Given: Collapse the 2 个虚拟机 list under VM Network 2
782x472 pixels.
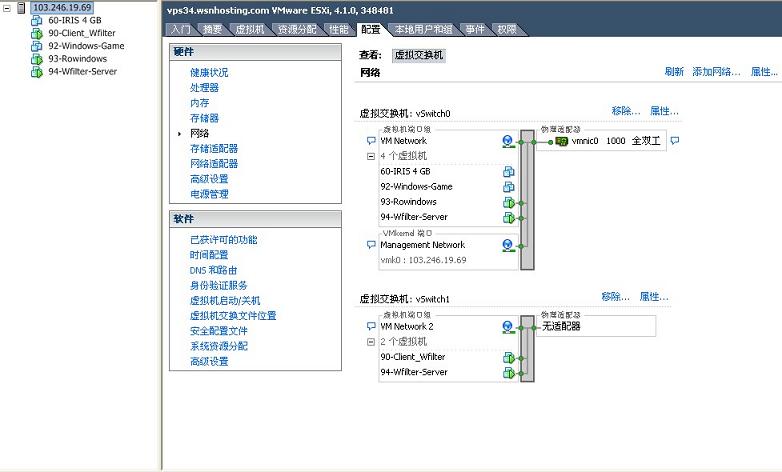Looking at the screenshot, I should [371, 342].
